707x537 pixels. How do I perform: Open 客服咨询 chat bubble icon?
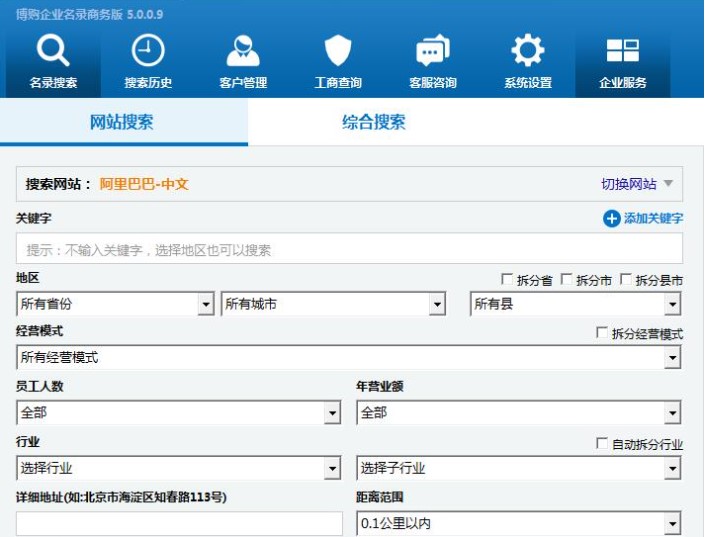pos(433,50)
